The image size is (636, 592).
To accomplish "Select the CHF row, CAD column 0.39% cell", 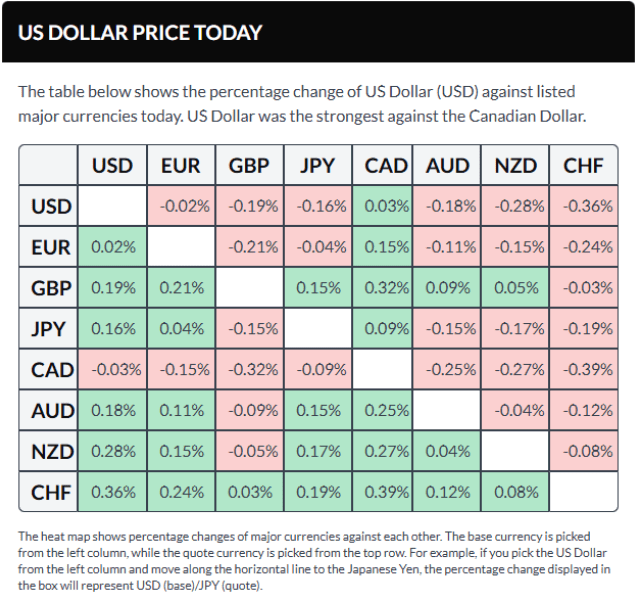I will coord(386,492).
